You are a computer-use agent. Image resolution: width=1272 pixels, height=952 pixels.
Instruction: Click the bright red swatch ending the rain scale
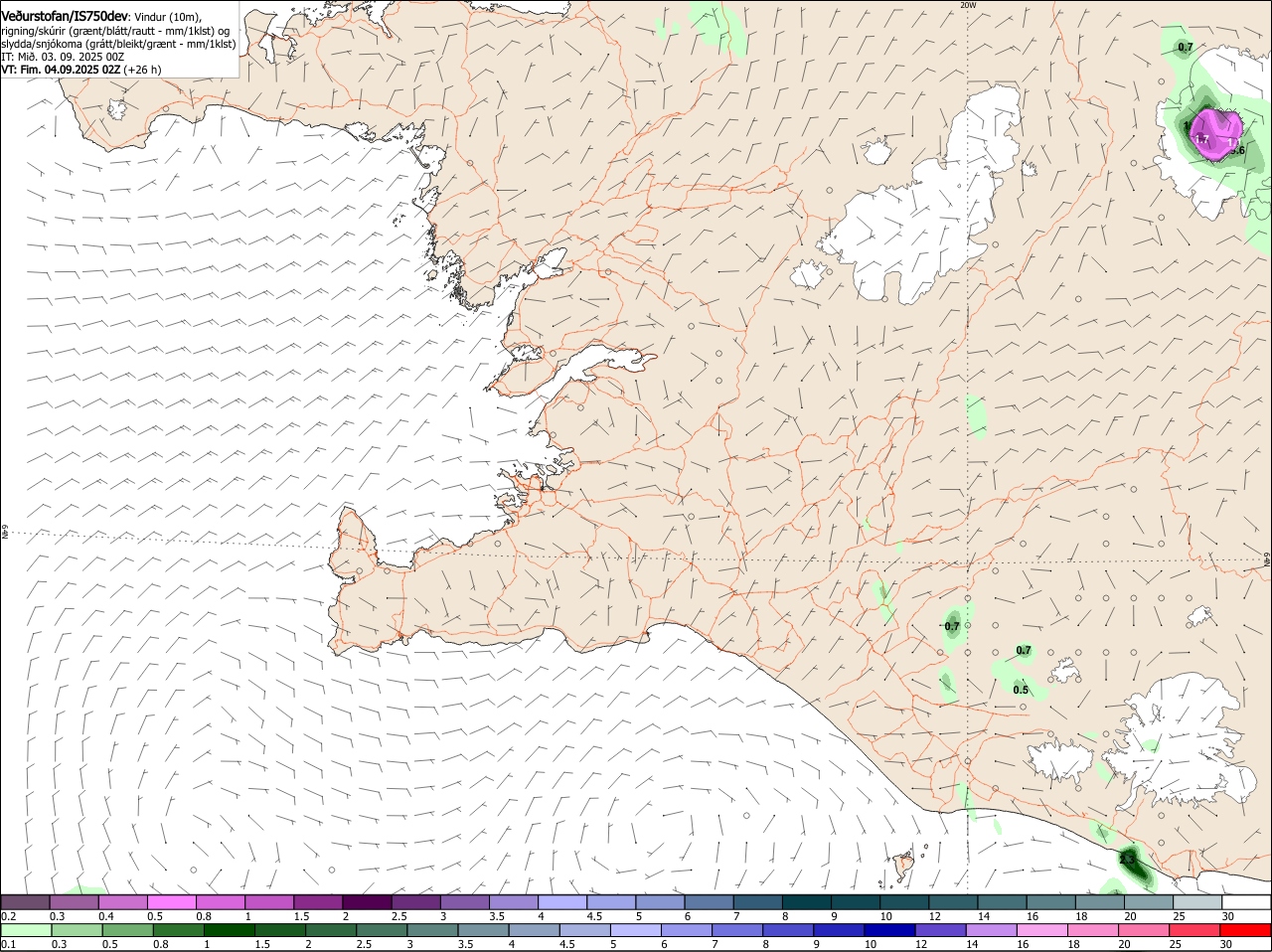pyautogui.click(x=1246, y=930)
